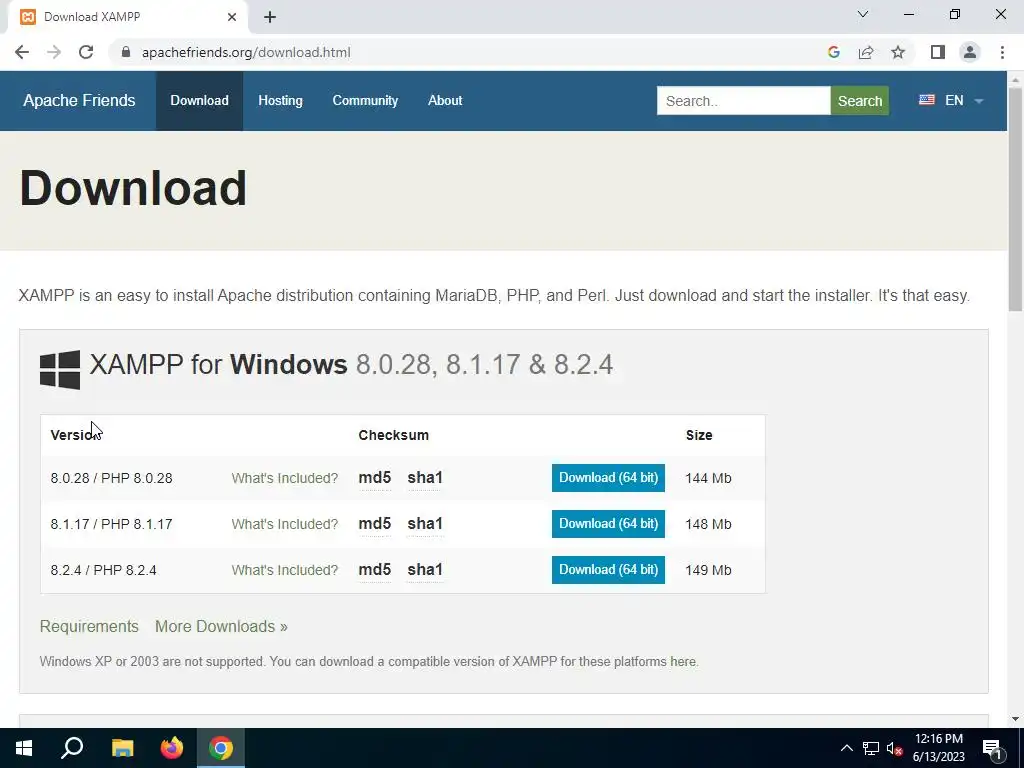Click the muted volume tray icon
The image size is (1024, 768).
[895, 748]
